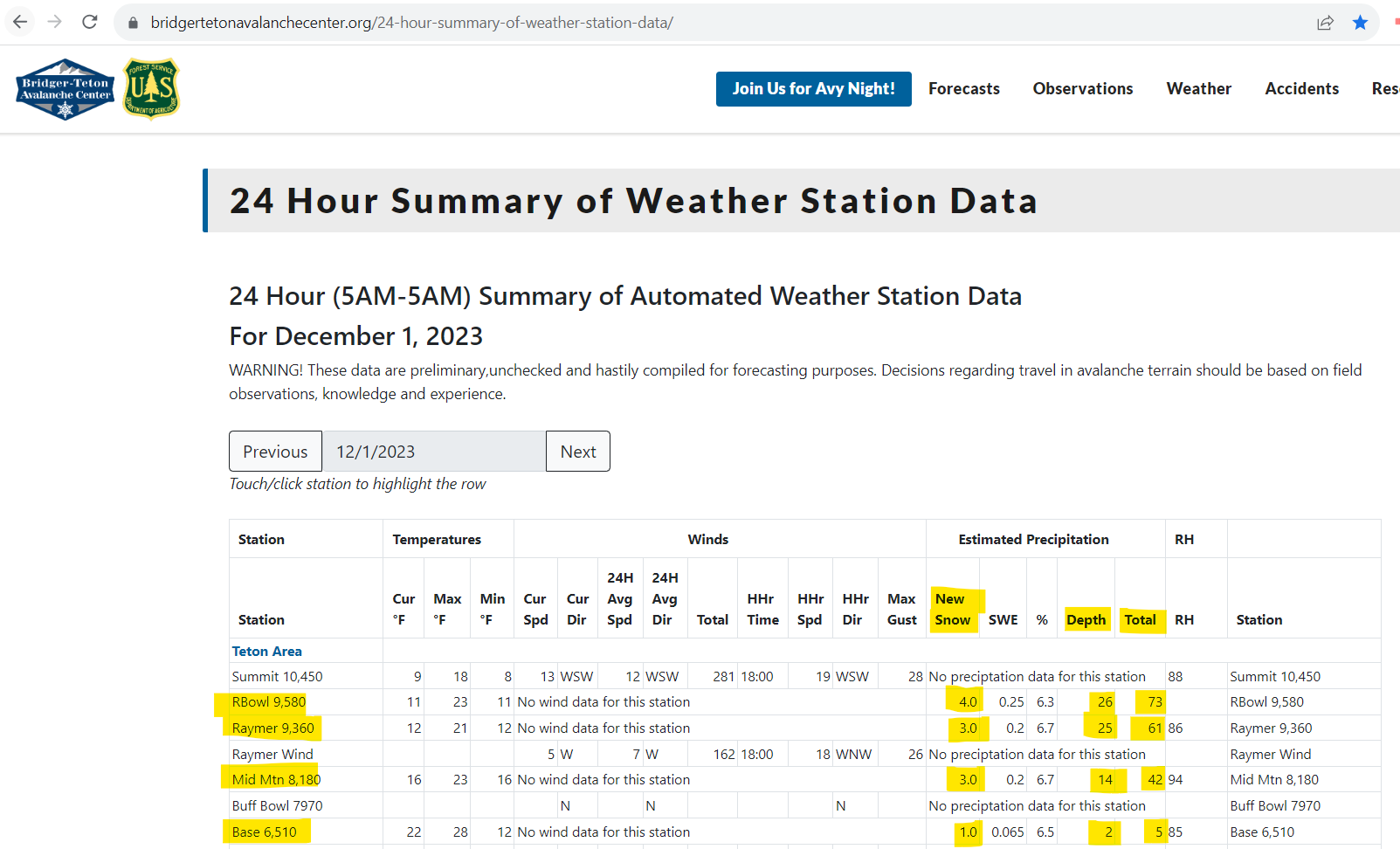Open the Accidents menu
The height and width of the screenshot is (849, 1400).
1301,89
